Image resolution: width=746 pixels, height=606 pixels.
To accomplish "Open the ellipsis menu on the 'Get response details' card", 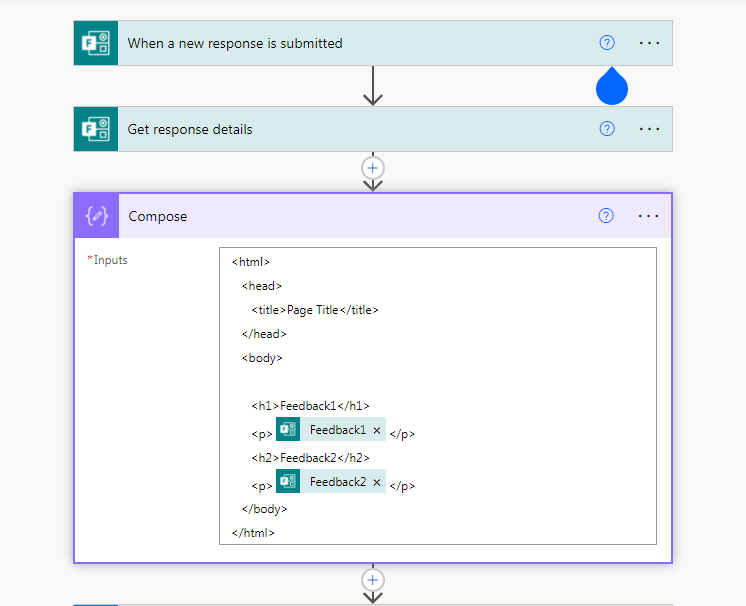I will pos(649,129).
